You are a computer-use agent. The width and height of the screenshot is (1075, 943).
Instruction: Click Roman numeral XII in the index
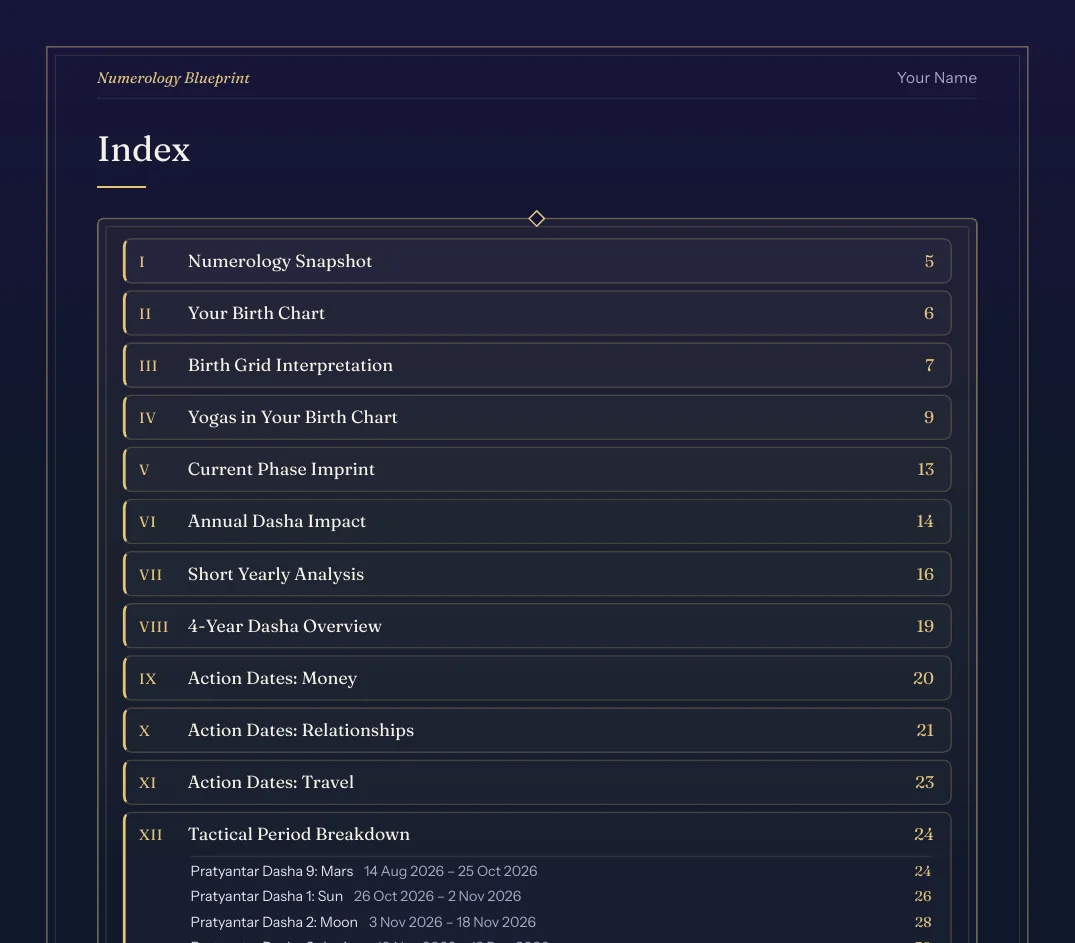151,835
